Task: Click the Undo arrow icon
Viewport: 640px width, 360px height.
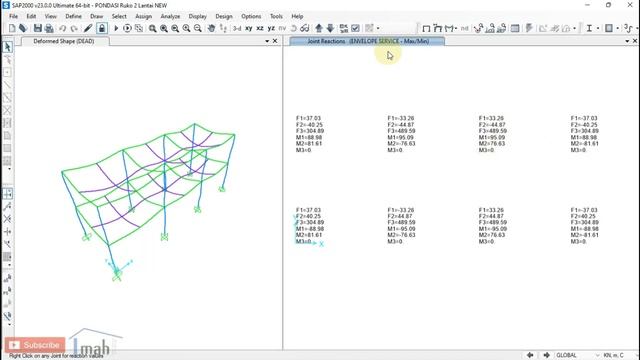Action: click(x=62, y=28)
